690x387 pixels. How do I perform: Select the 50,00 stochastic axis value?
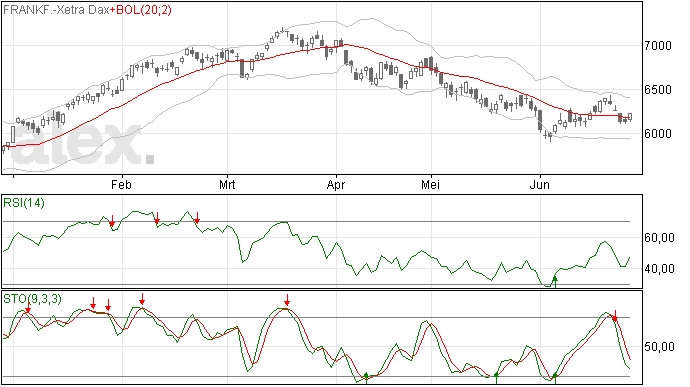click(659, 347)
